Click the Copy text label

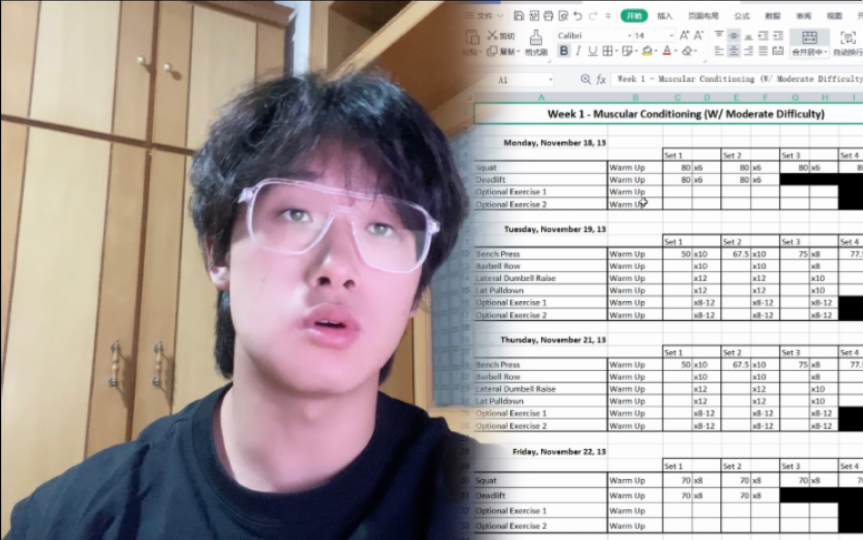507,52
